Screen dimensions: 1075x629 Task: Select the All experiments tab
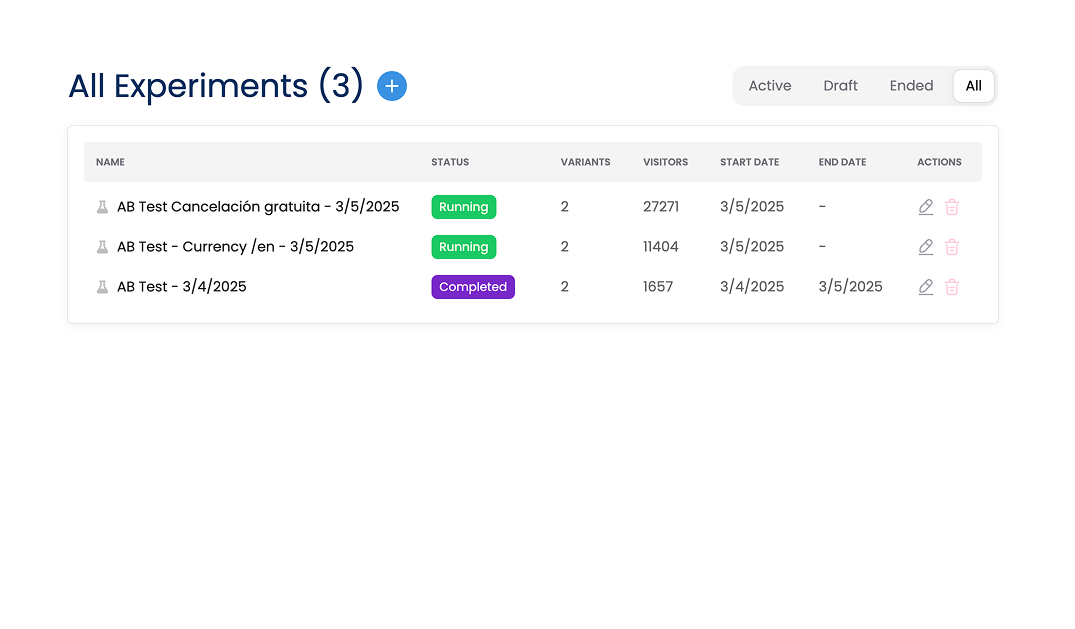[x=973, y=86]
